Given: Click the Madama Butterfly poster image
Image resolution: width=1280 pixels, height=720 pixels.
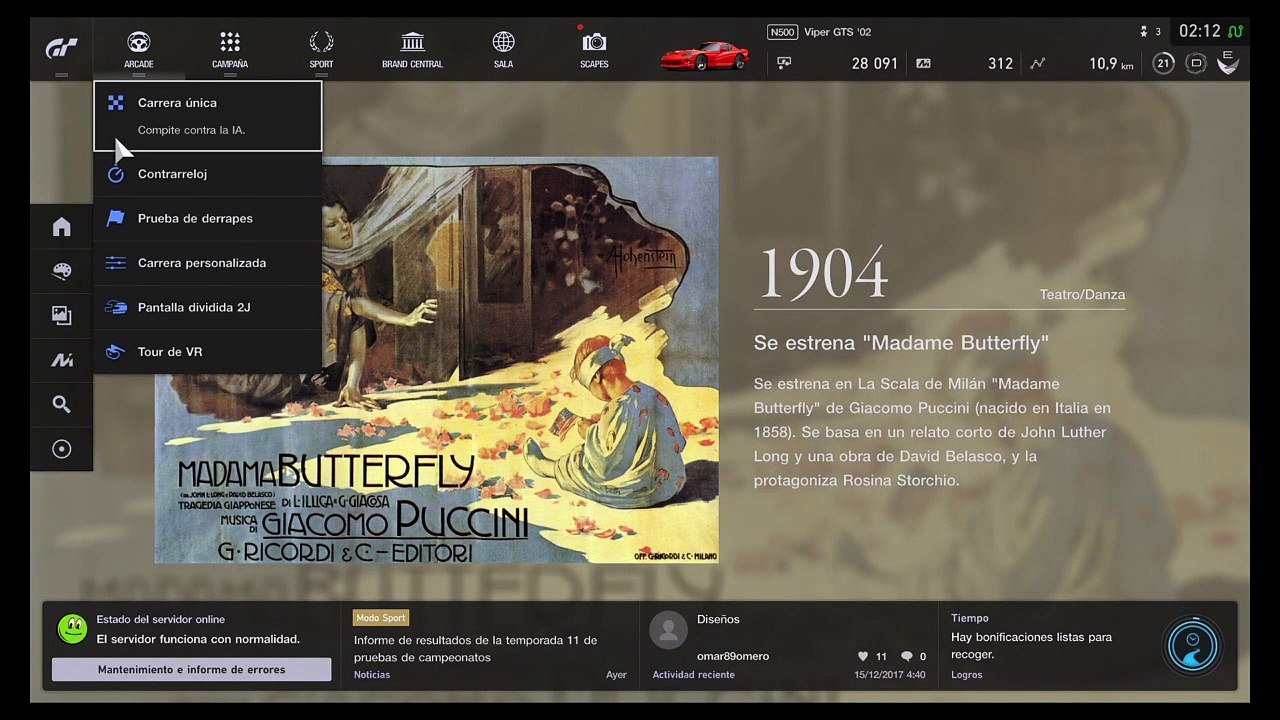Looking at the screenshot, I should (x=436, y=360).
